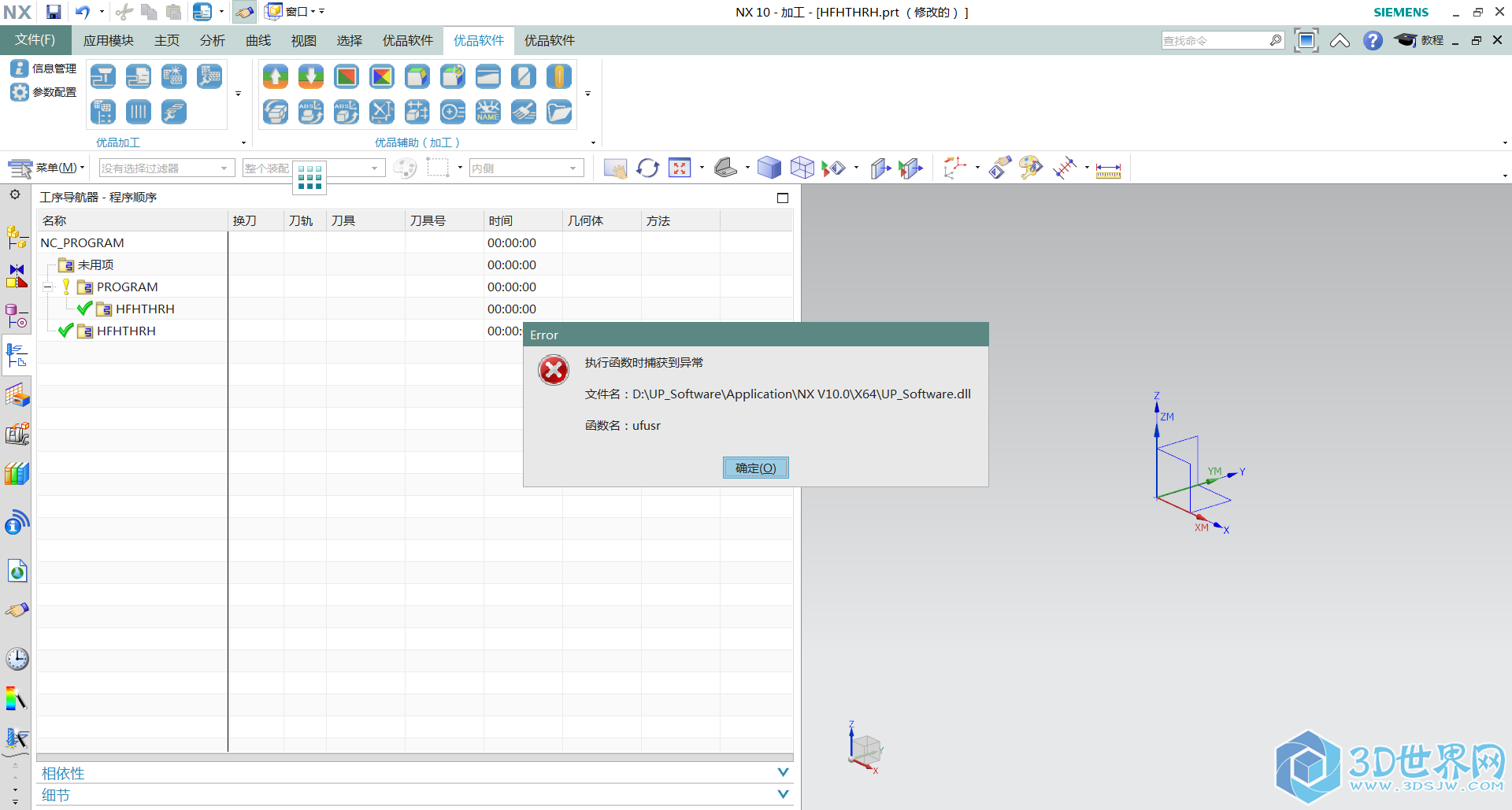Expand the 优品加工 group options arrow

tap(243, 142)
